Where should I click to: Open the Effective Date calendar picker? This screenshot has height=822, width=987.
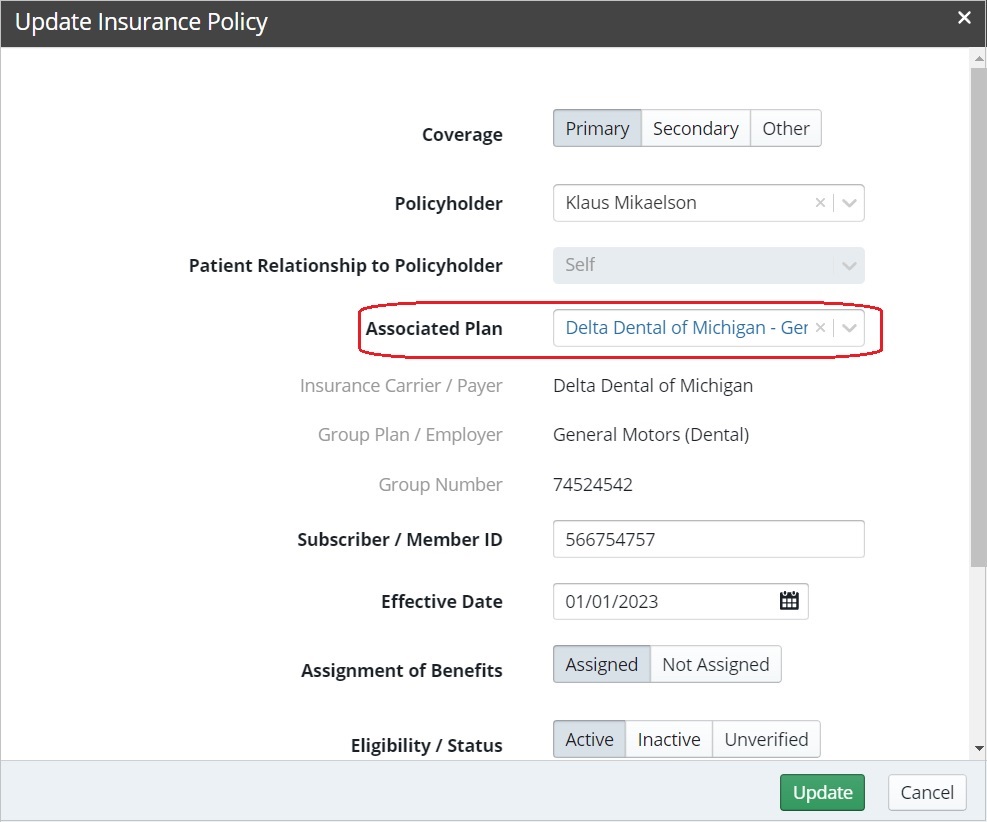tap(789, 600)
